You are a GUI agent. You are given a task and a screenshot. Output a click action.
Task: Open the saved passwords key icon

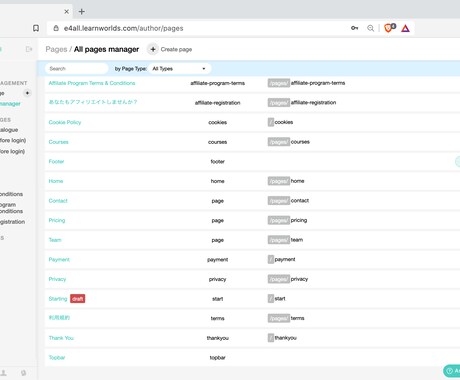pyautogui.click(x=354, y=28)
